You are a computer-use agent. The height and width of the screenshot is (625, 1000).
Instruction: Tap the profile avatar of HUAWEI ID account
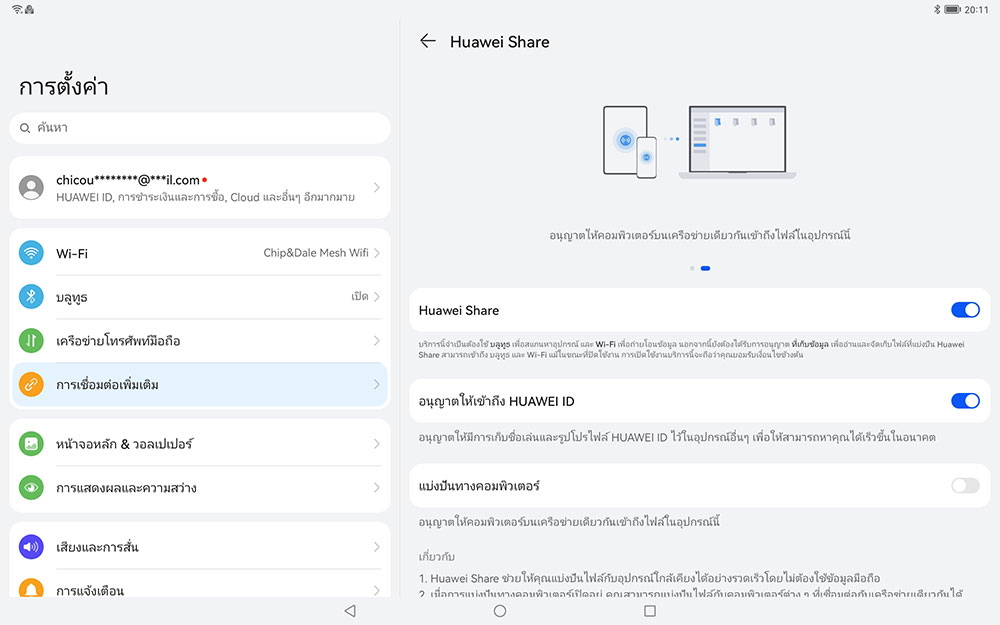(x=31, y=188)
